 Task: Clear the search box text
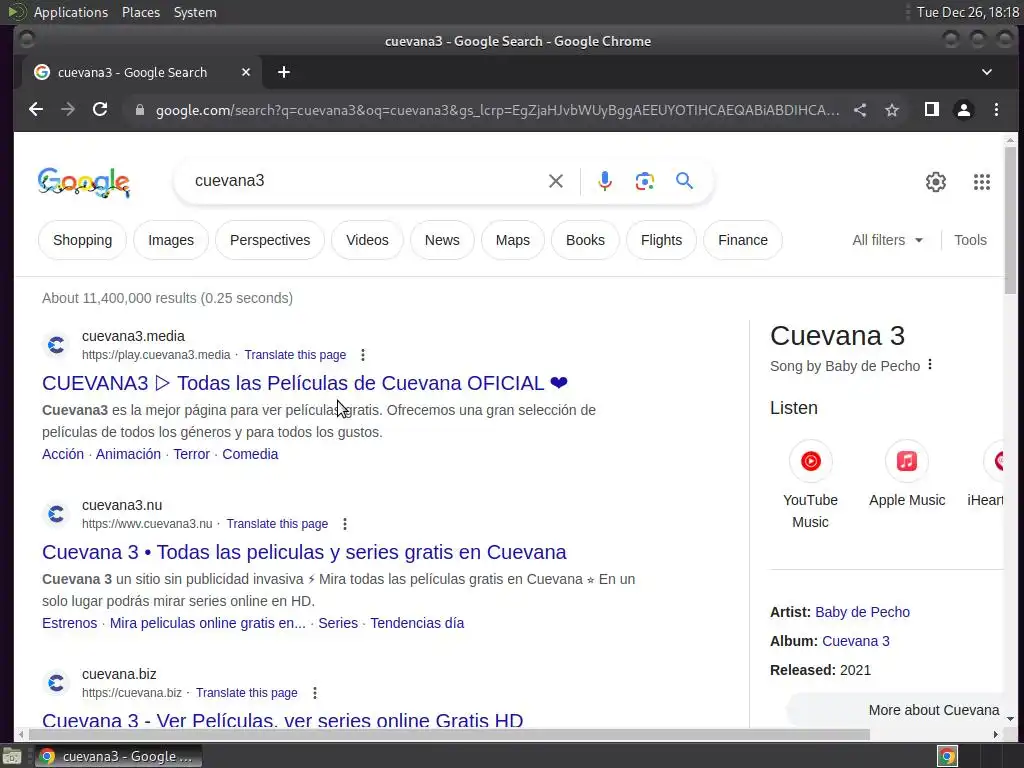[x=556, y=181]
